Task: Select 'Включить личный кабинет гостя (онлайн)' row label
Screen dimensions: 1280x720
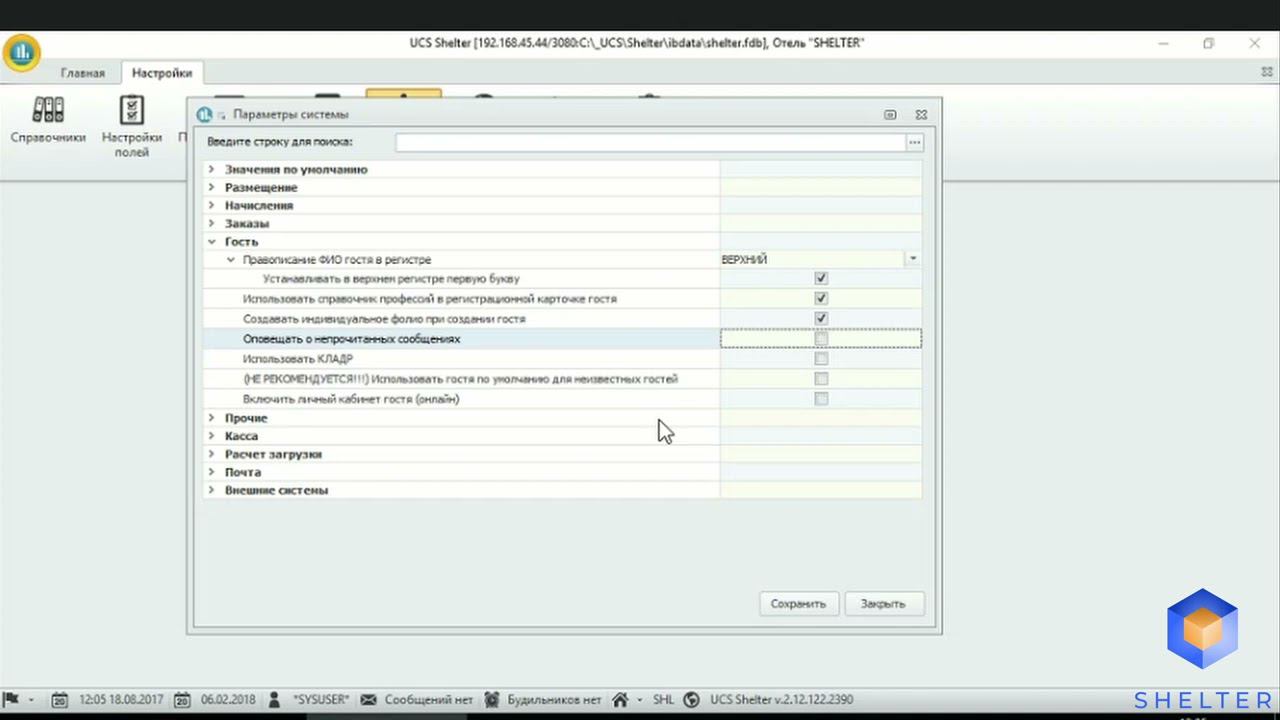Action: tap(351, 399)
